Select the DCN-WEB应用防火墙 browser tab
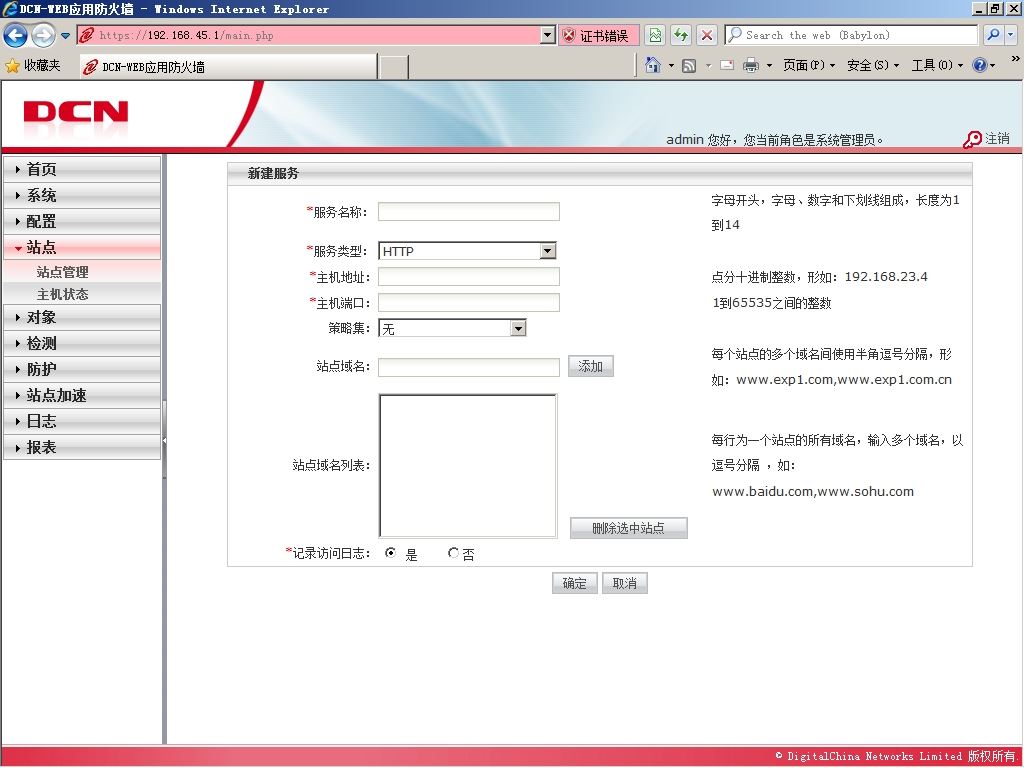 227,67
